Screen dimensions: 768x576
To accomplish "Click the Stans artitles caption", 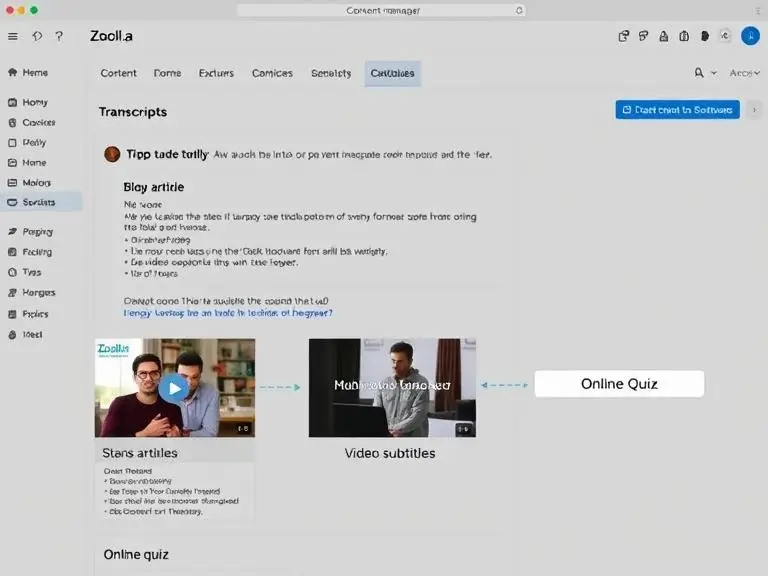I will 140,453.
